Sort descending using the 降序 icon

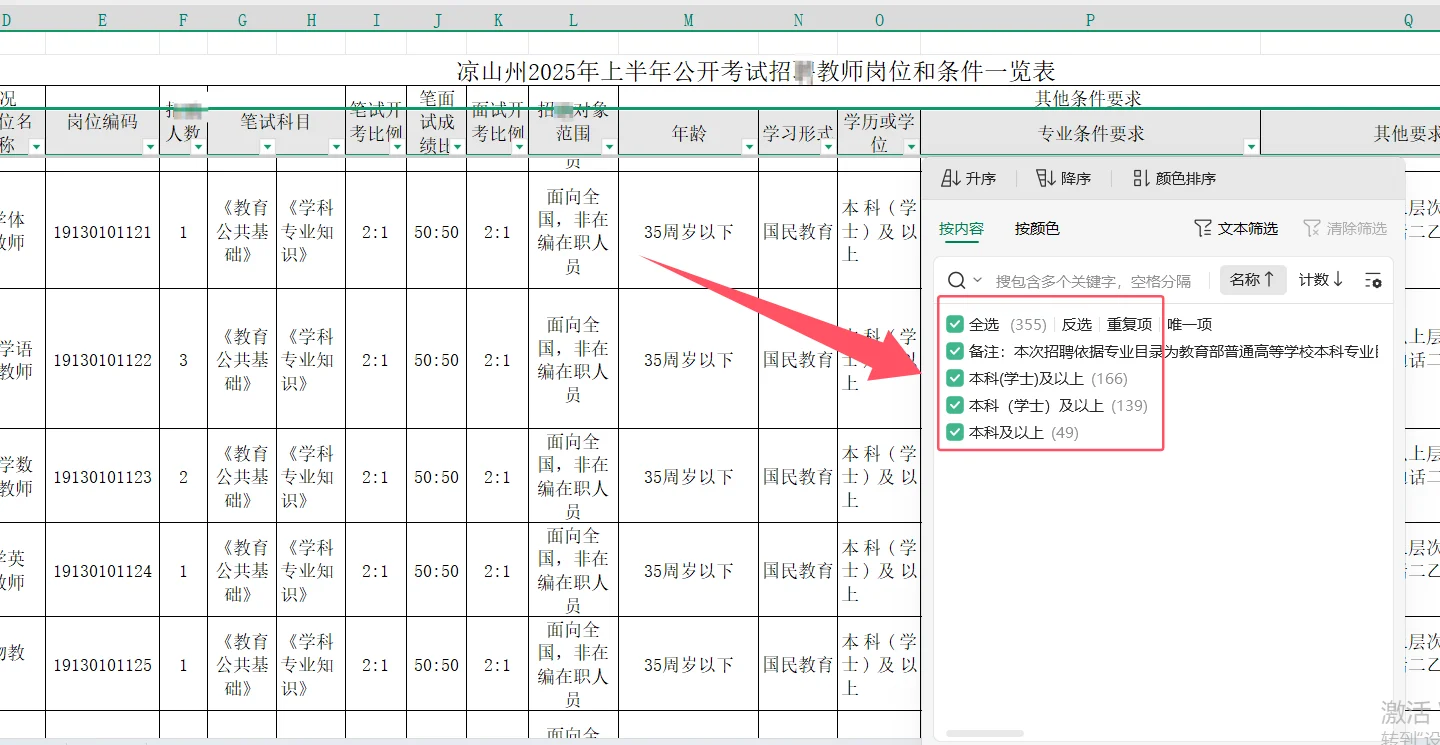click(x=1063, y=178)
